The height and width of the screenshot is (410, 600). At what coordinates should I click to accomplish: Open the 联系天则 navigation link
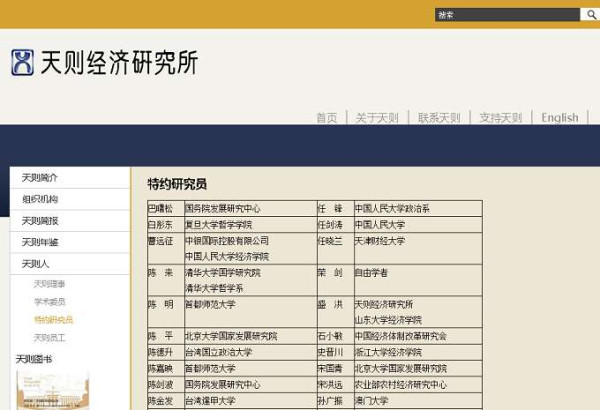pyautogui.click(x=439, y=118)
